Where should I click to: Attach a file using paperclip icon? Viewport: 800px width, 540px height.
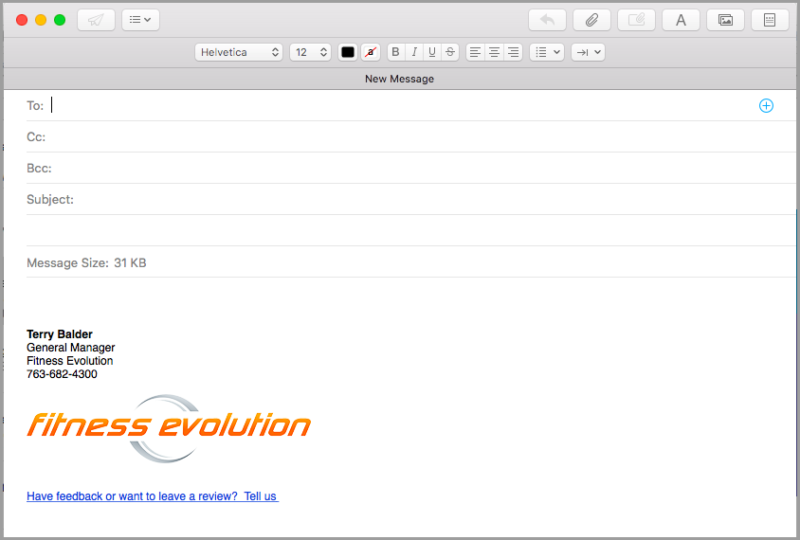[x=592, y=20]
